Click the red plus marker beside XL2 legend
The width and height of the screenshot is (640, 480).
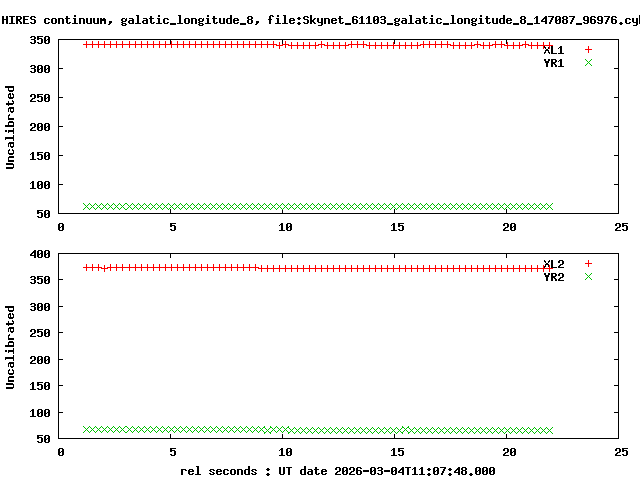coord(588,264)
